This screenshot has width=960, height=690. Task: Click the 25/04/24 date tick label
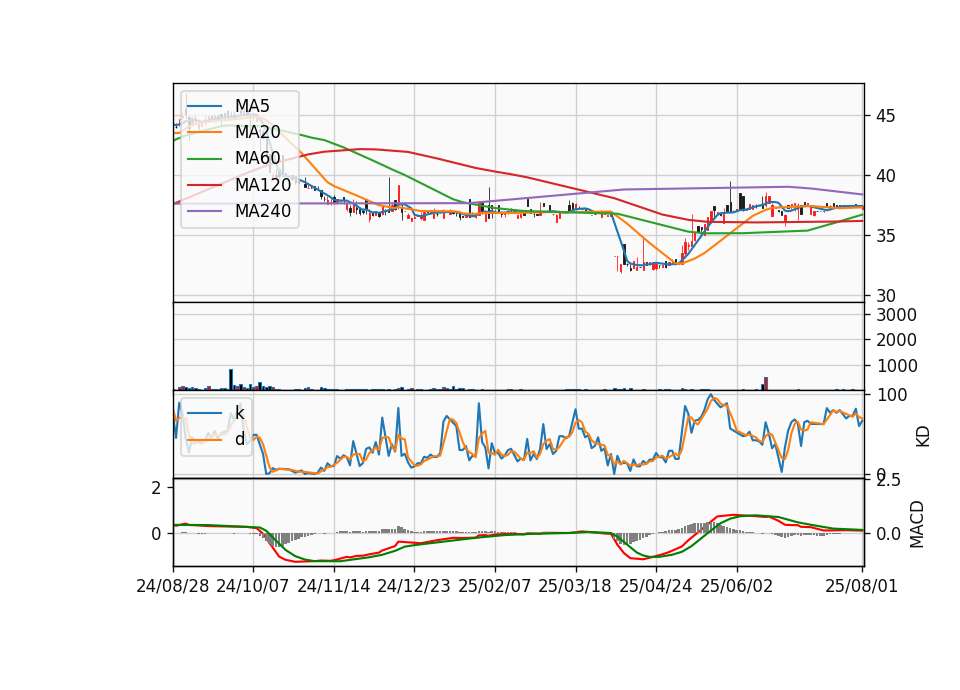click(656, 587)
